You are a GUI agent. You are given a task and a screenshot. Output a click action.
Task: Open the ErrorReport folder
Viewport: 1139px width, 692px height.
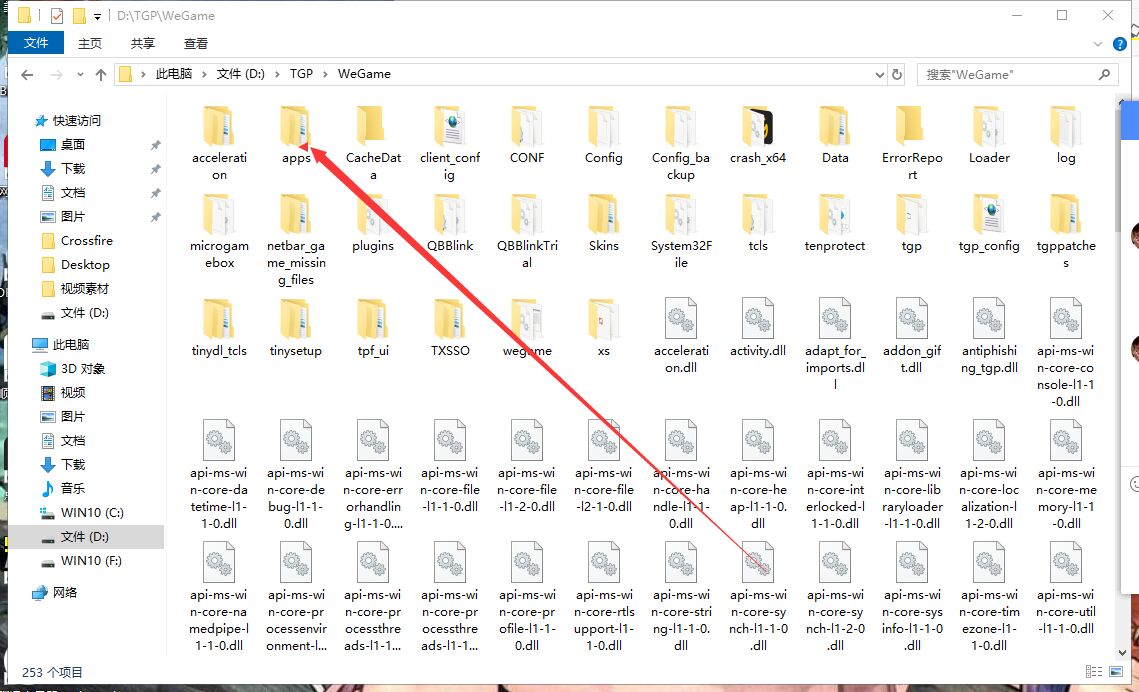[912, 144]
